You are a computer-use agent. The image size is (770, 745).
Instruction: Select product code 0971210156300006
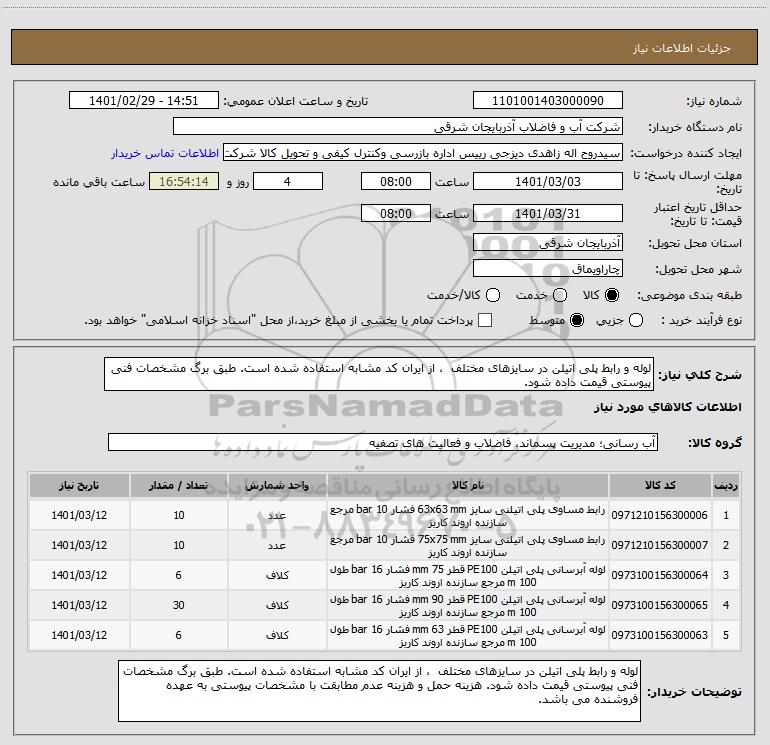pyautogui.click(x=660, y=515)
